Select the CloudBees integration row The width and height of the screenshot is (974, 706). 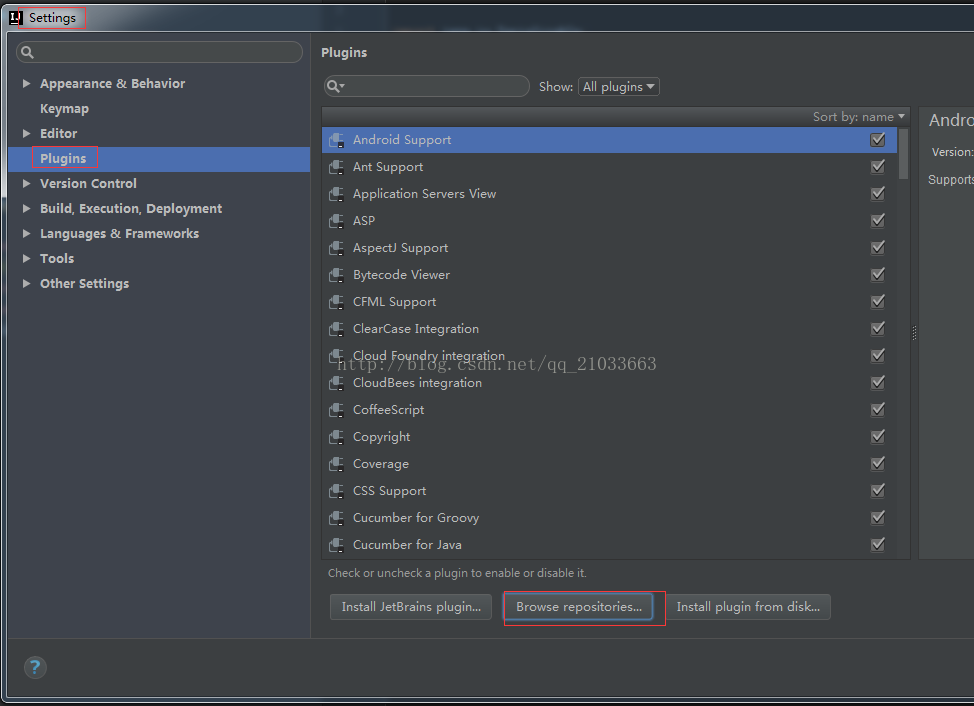point(609,383)
